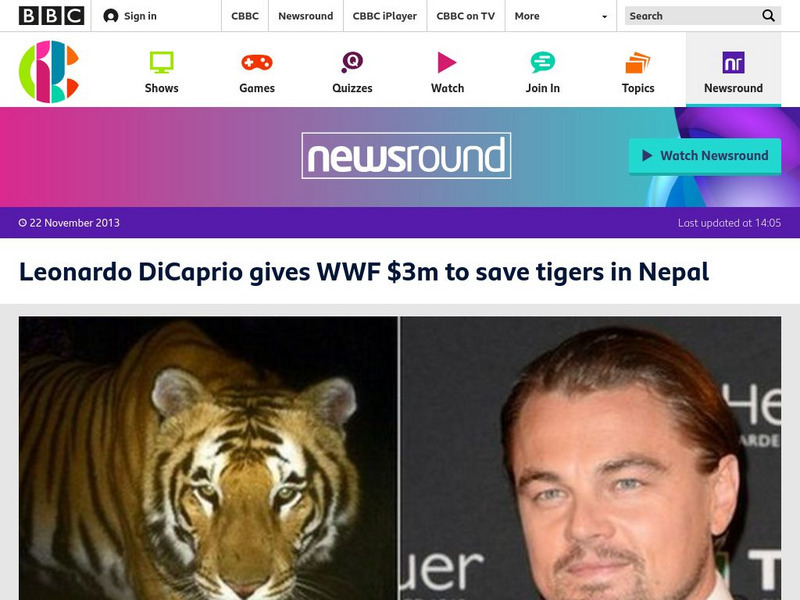
Task: Click the BBC logo
Action: (51, 16)
